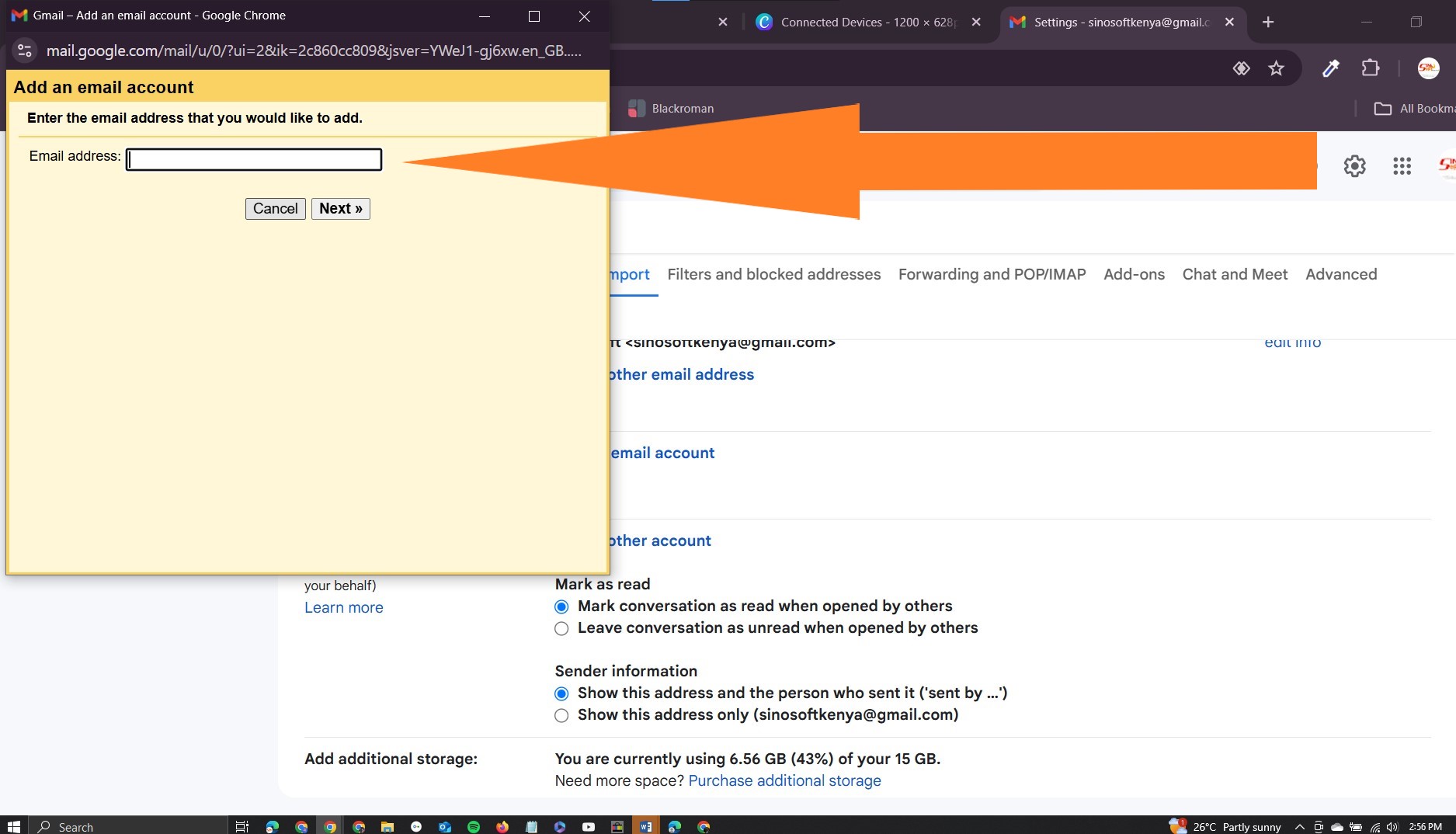Click the Chrome extensions puzzle icon
1456x834 pixels.
coord(1370,68)
